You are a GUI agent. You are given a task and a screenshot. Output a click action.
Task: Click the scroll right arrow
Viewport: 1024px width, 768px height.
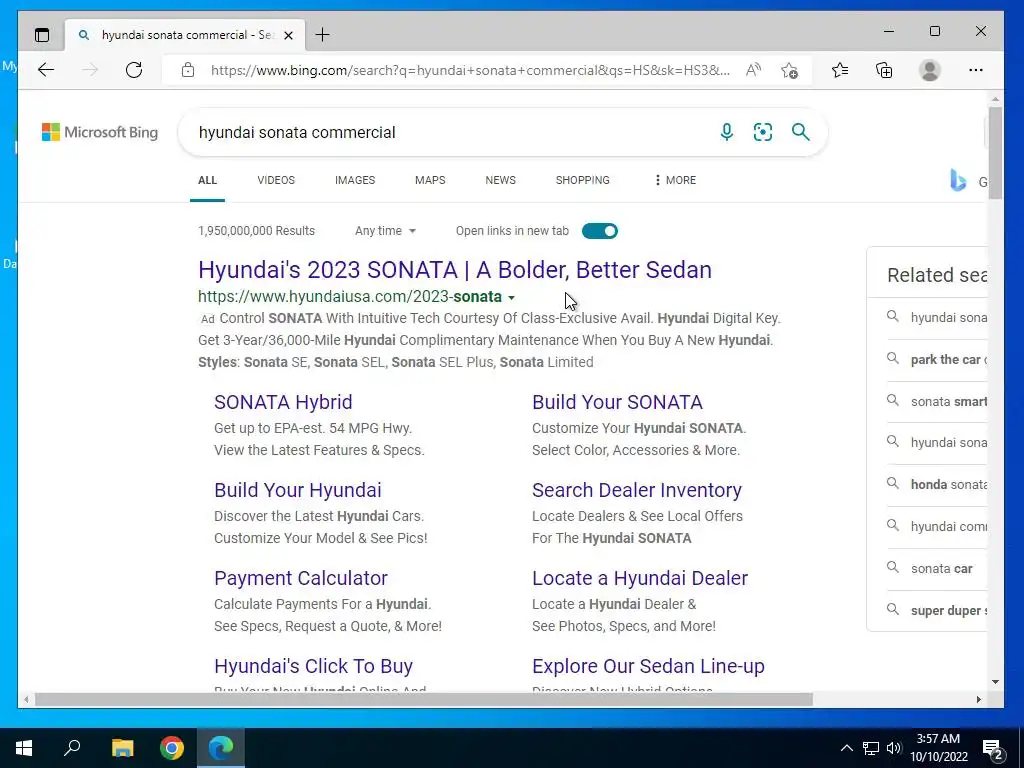[x=979, y=699]
